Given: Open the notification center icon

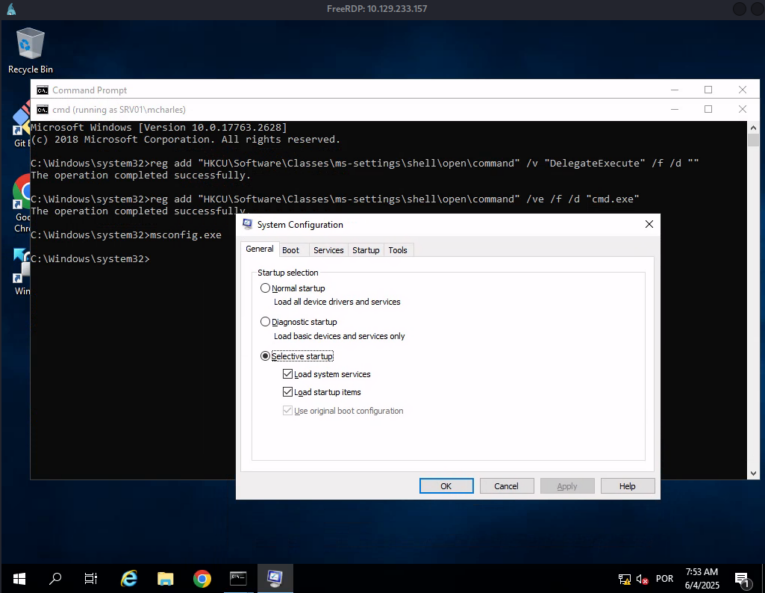Looking at the screenshot, I should click(x=743, y=579).
